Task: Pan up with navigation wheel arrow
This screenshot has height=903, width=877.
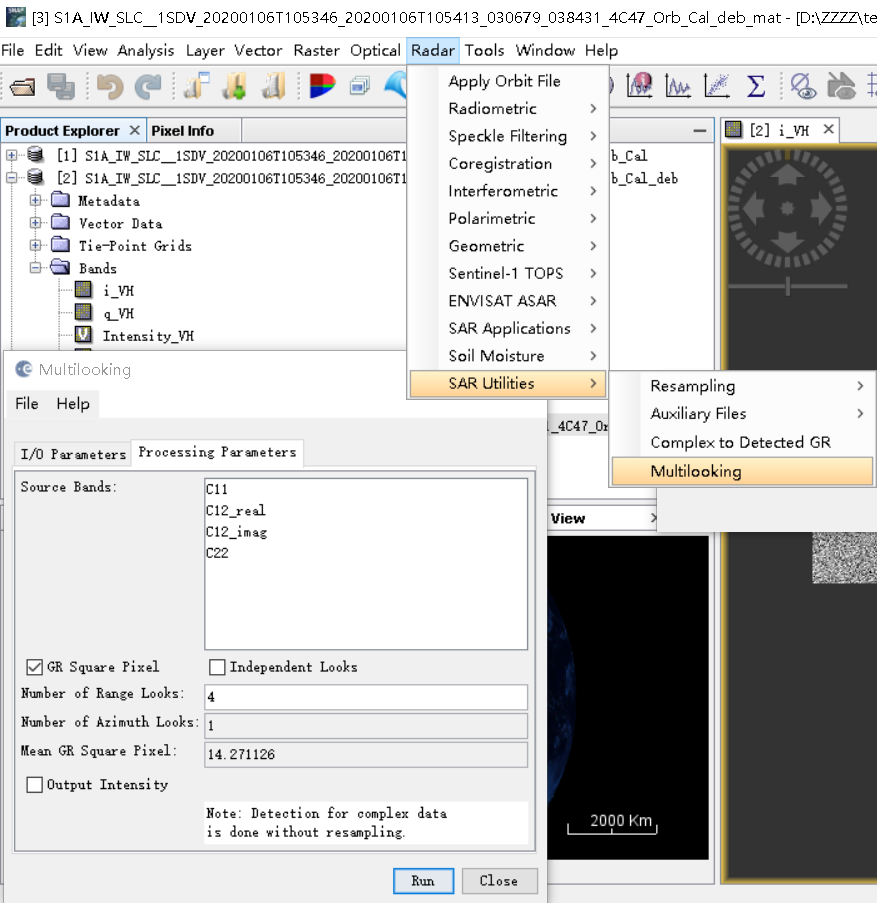Action: click(x=787, y=174)
